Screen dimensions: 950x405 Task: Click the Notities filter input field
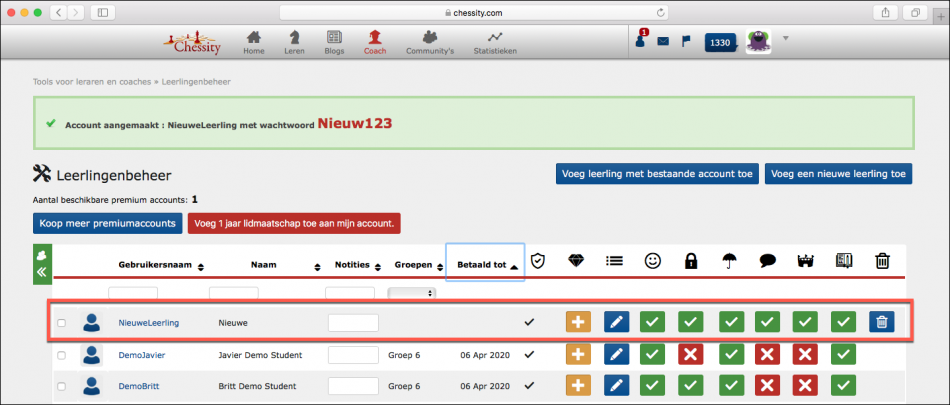pos(350,293)
